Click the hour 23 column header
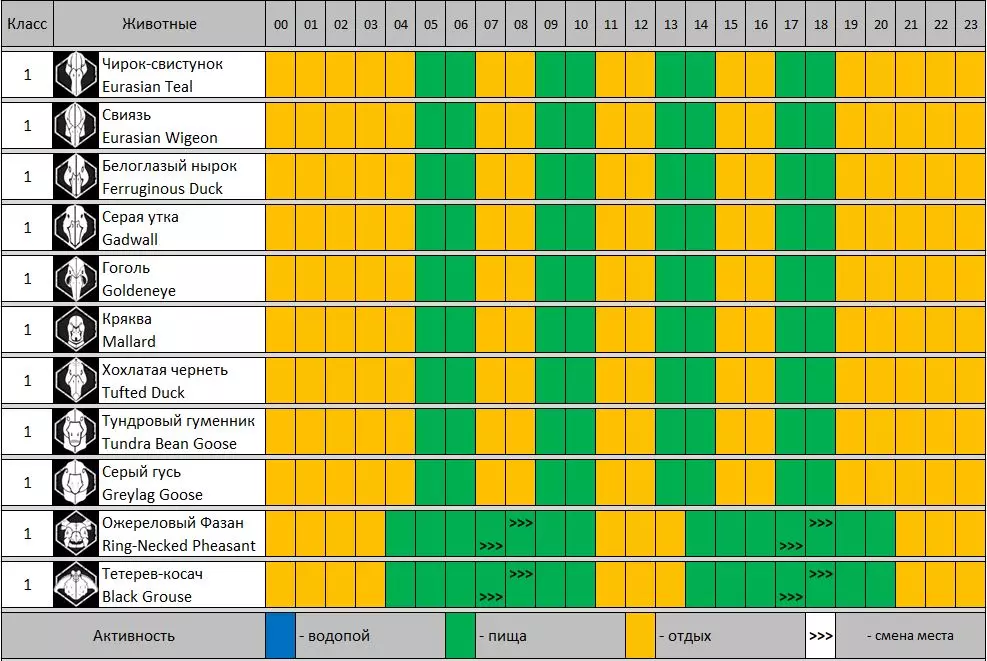The image size is (987, 661). [x=971, y=25]
